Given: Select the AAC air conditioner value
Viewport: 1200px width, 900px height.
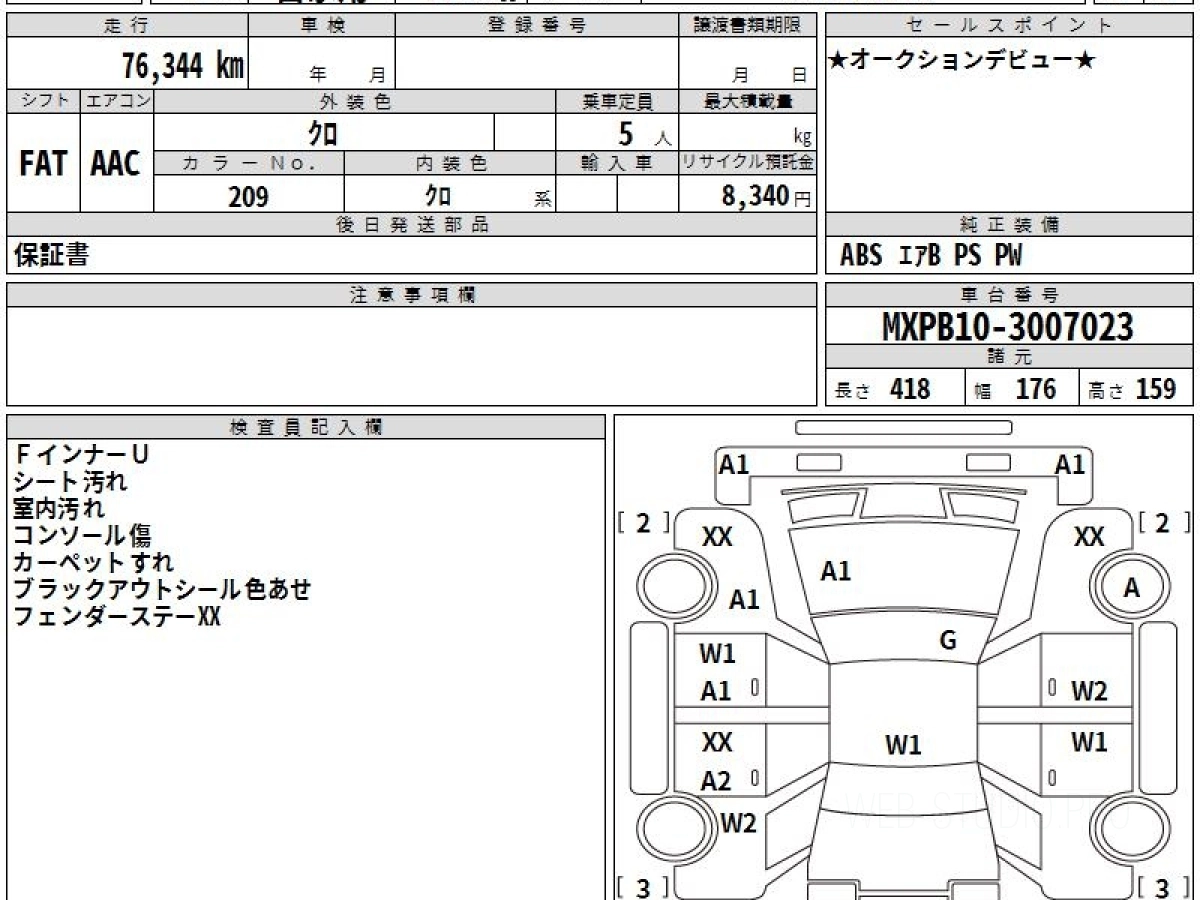Looking at the screenshot, I should [116, 164].
